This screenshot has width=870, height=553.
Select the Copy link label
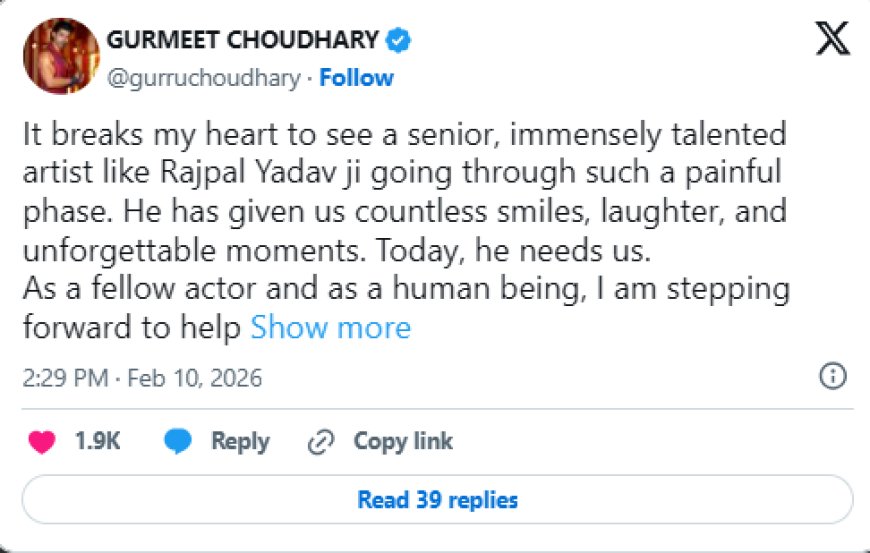[x=403, y=442]
